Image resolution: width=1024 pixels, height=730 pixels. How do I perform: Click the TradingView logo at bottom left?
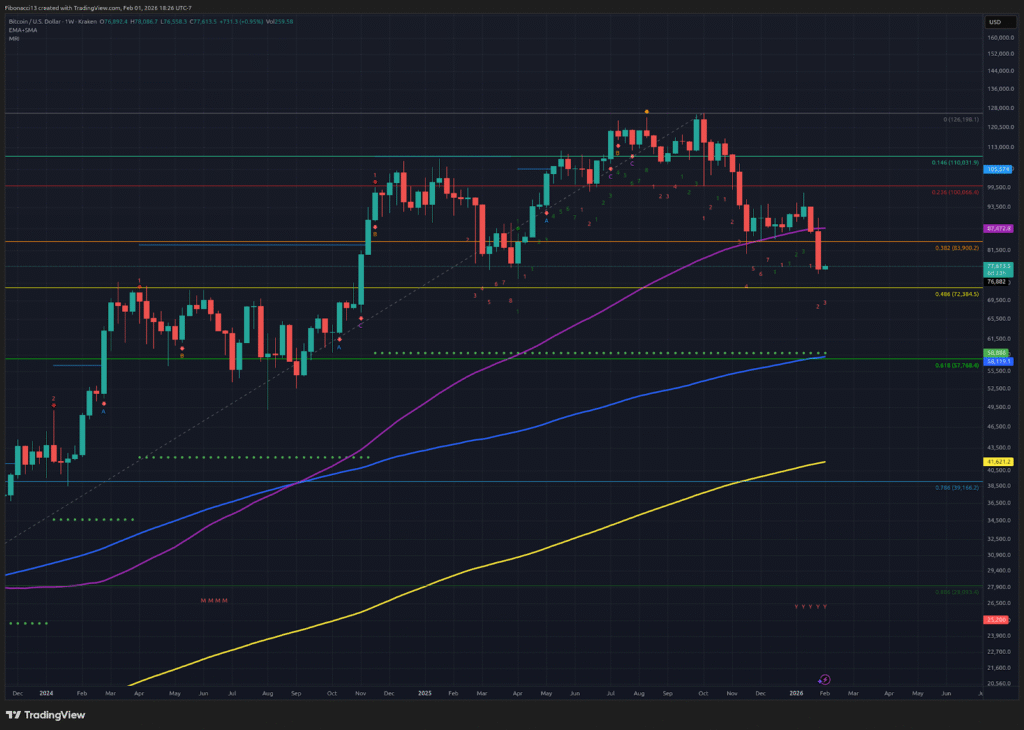[45, 715]
